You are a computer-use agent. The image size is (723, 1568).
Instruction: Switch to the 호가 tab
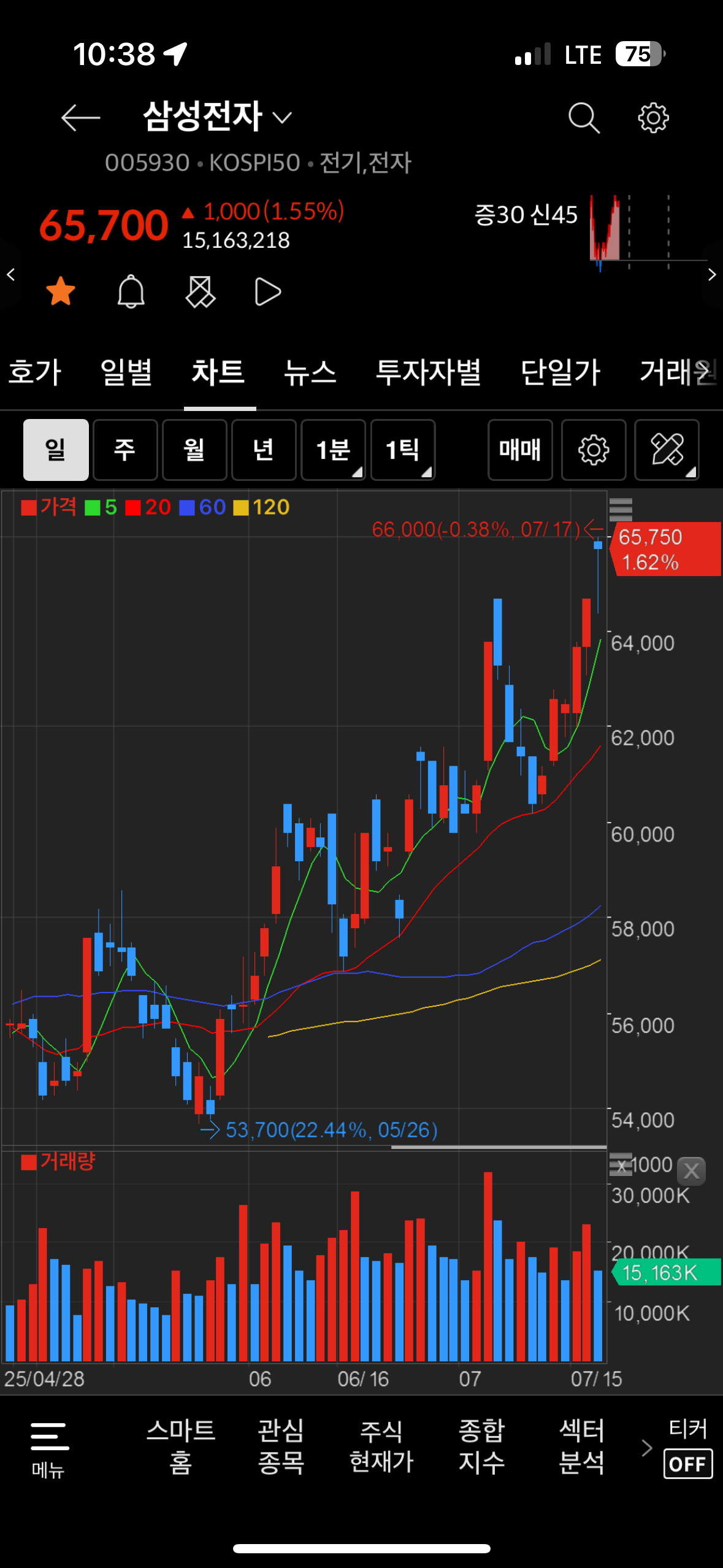click(x=35, y=372)
